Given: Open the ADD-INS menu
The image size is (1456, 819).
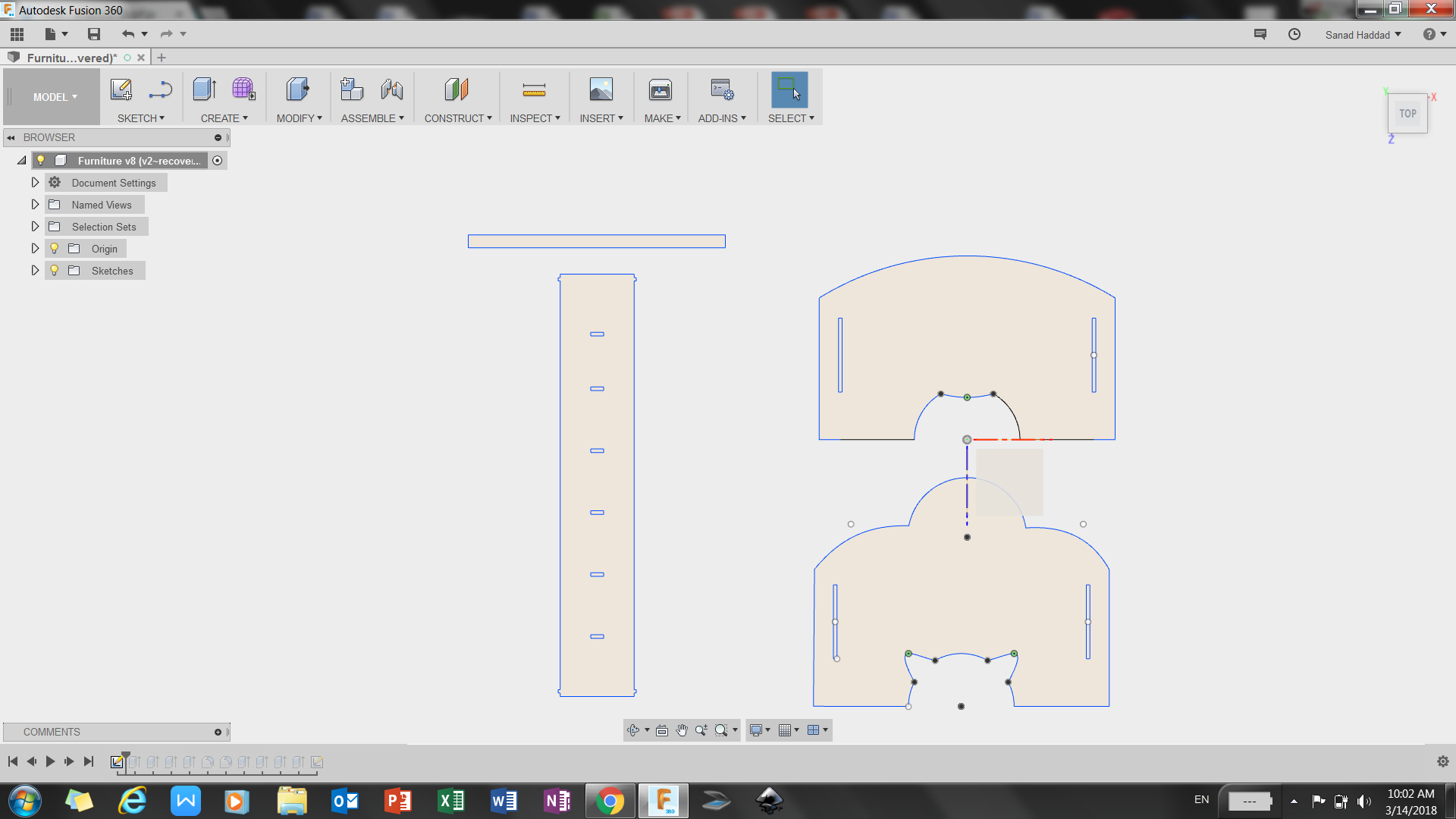Looking at the screenshot, I should pyautogui.click(x=722, y=118).
